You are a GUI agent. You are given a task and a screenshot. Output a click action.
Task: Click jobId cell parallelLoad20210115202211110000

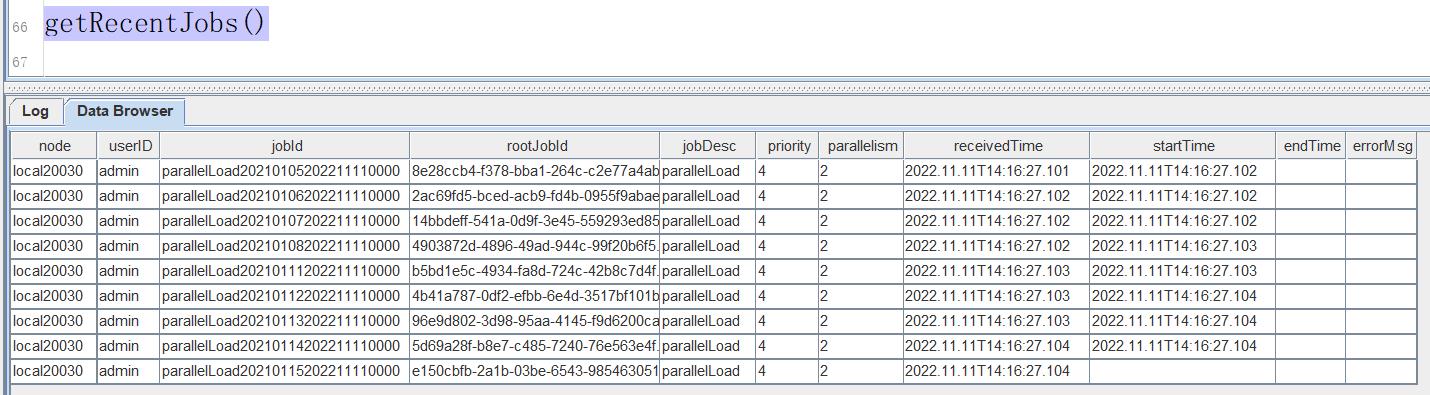(284, 371)
